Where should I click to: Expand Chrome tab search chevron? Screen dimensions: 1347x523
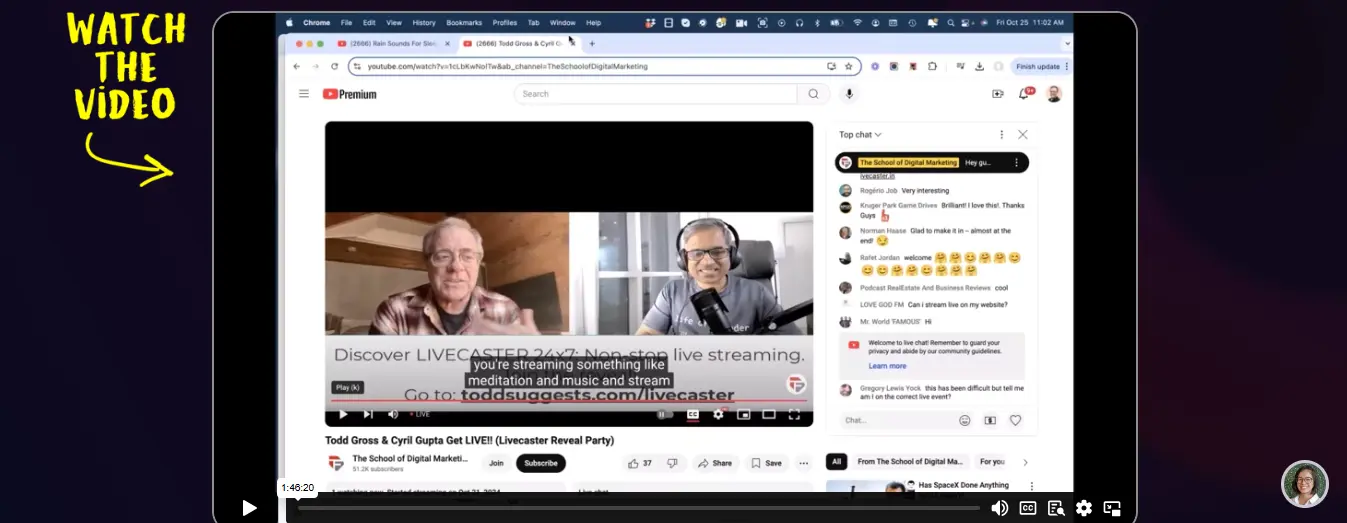pyautogui.click(x=1066, y=44)
